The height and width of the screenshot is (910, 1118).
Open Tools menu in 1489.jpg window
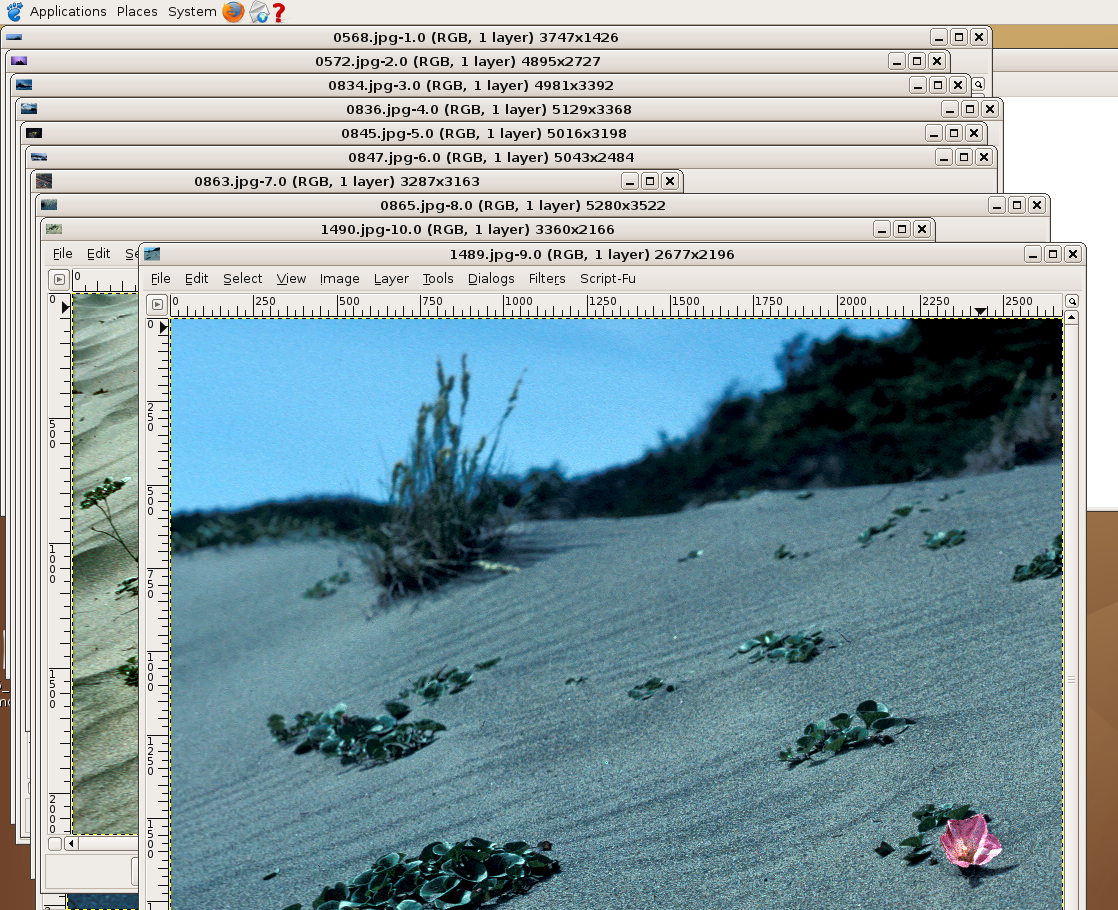(x=438, y=279)
